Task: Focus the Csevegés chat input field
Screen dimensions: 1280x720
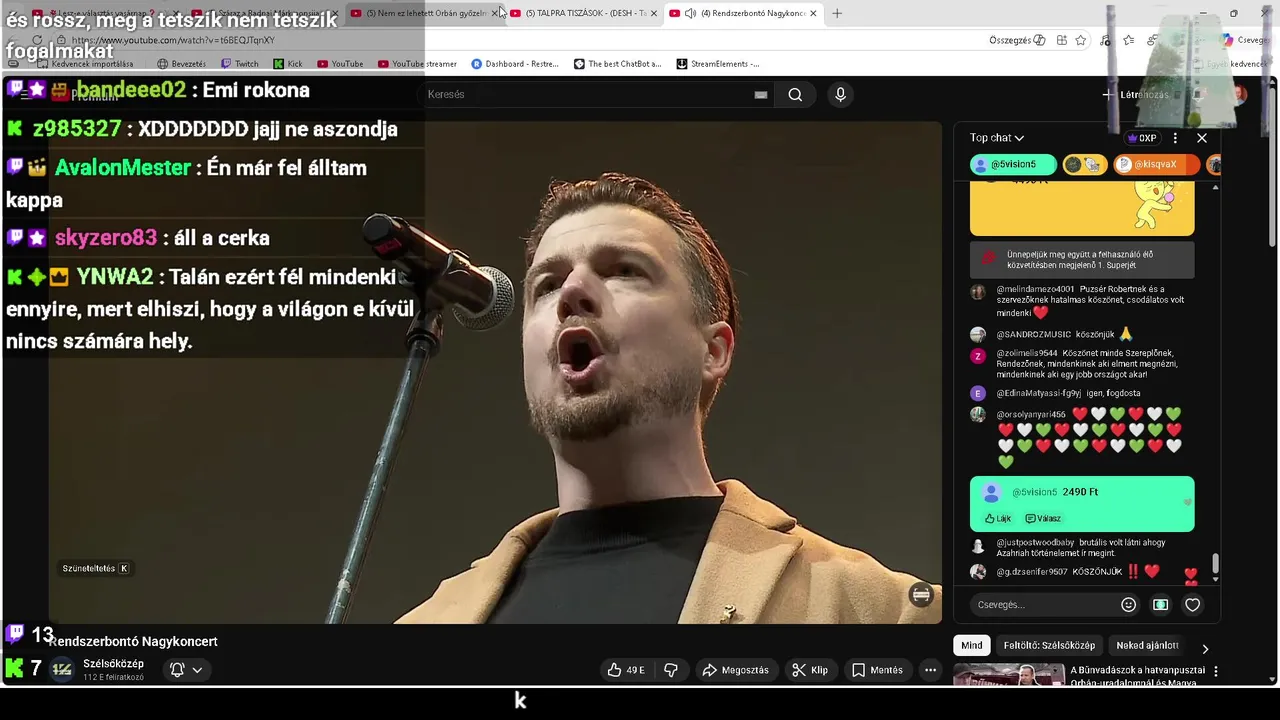Action: click(1043, 605)
